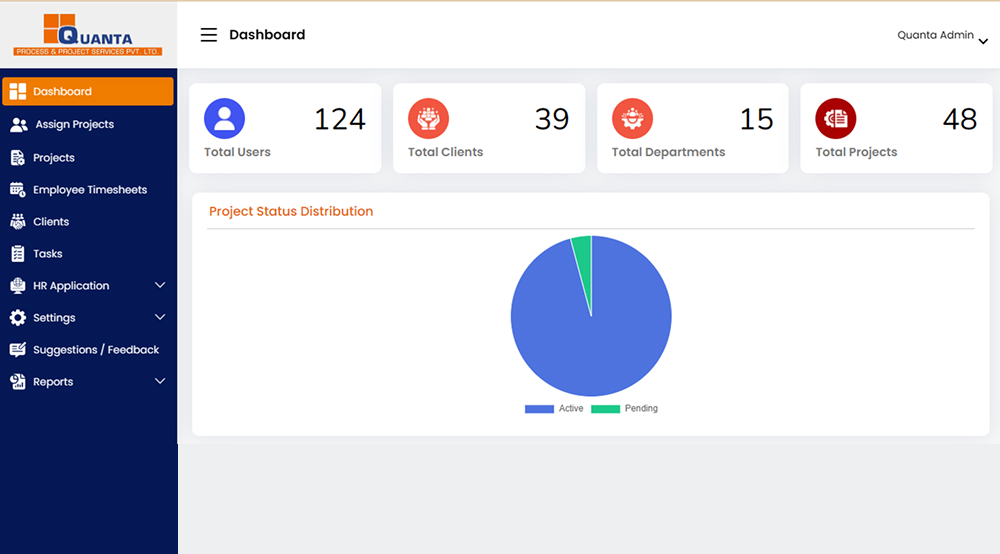The height and width of the screenshot is (554, 1000).
Task: Click the HR Application icon
Action: pos(18,286)
